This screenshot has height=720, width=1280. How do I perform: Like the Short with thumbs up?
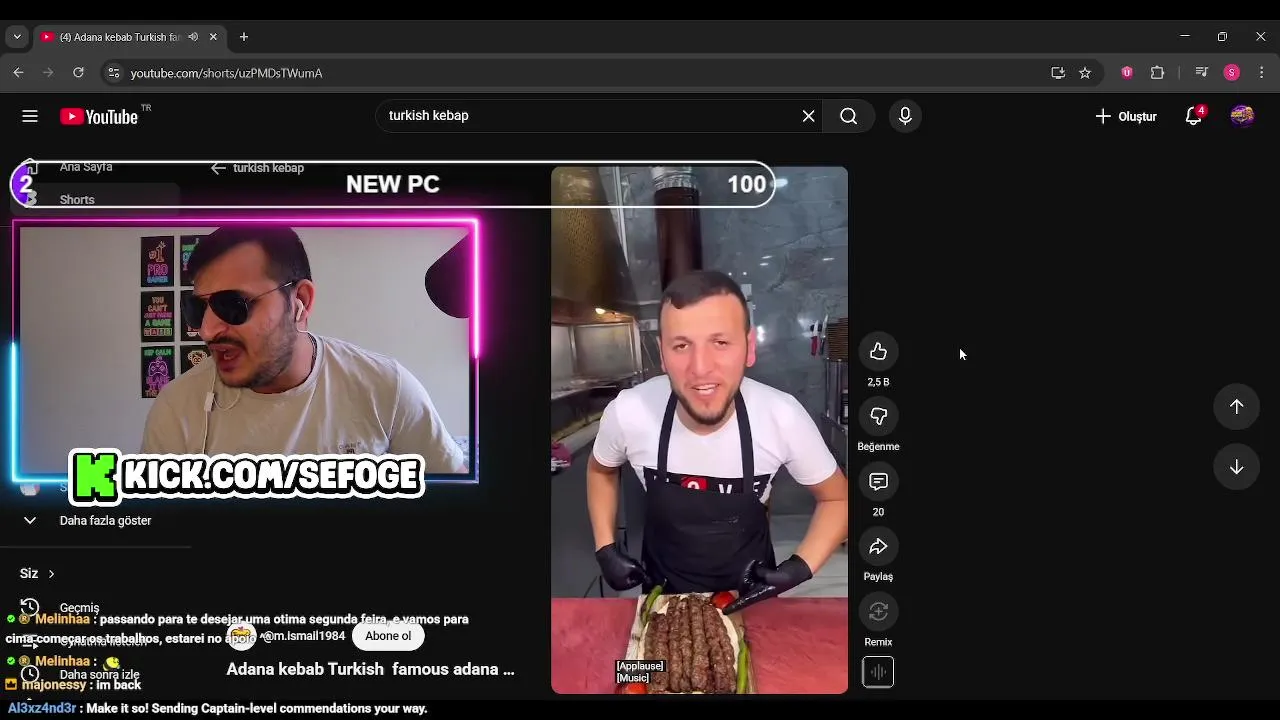[878, 351]
